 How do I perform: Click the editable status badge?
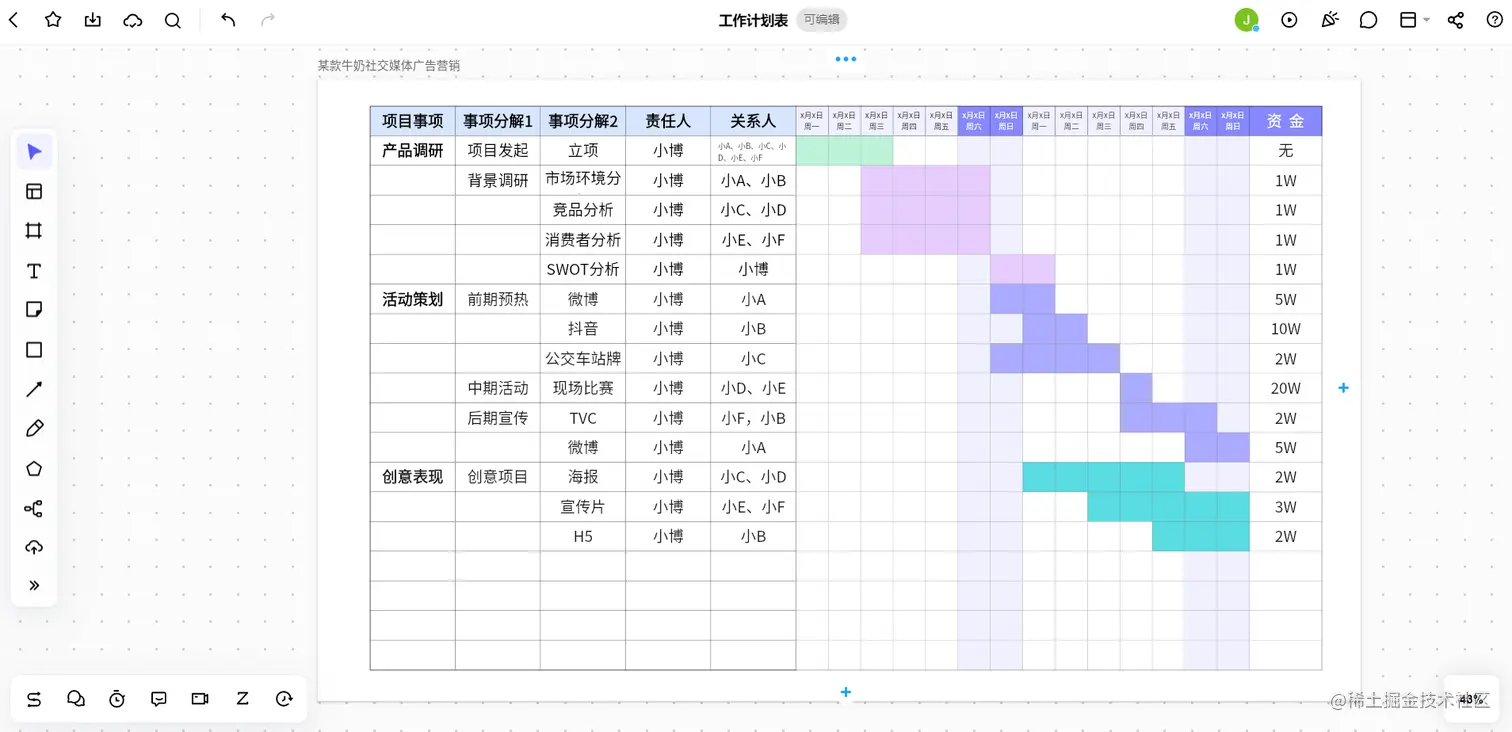(x=820, y=20)
